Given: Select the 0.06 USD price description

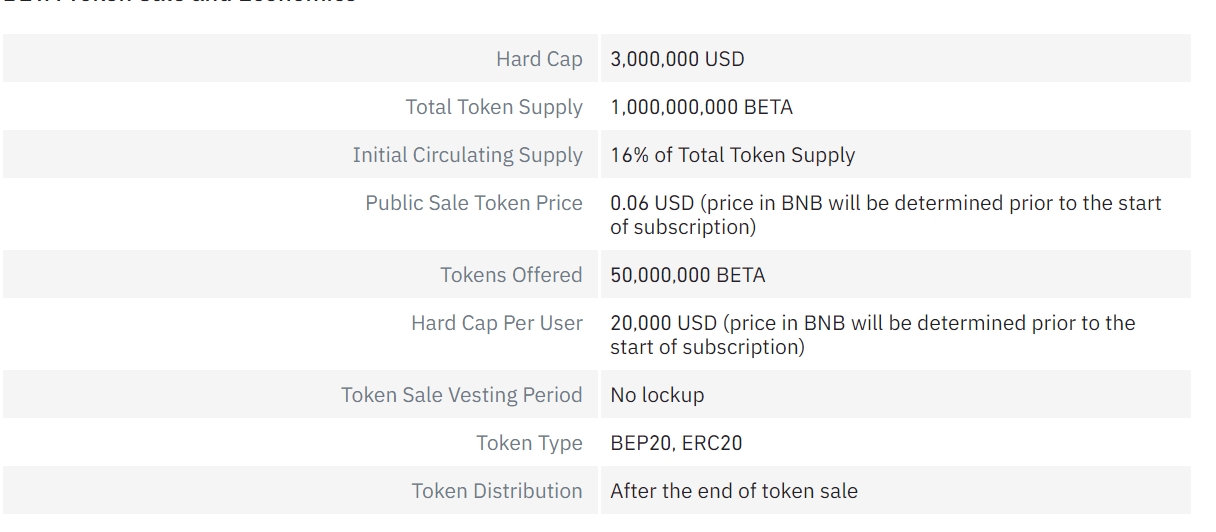Looking at the screenshot, I should coord(886,215).
